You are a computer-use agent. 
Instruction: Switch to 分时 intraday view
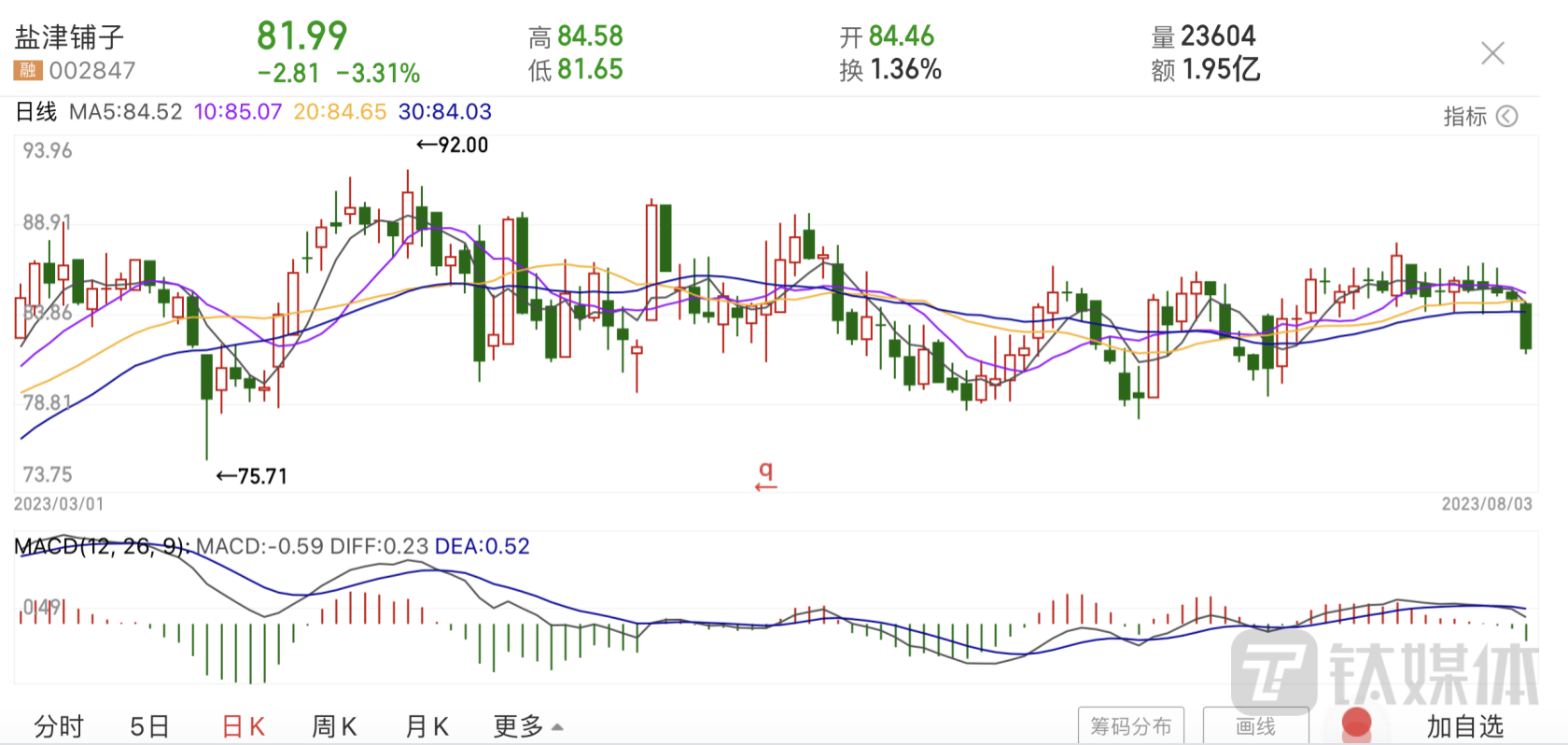(58, 726)
